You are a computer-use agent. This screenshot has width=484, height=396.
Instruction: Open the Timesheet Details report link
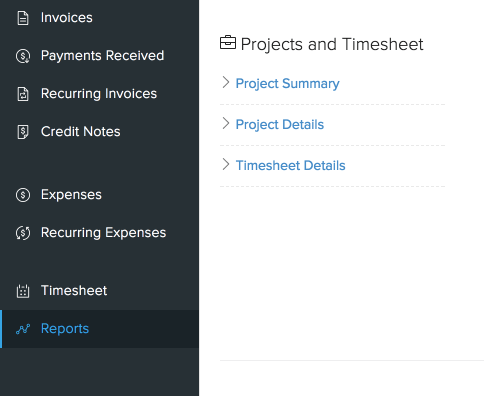pos(290,166)
